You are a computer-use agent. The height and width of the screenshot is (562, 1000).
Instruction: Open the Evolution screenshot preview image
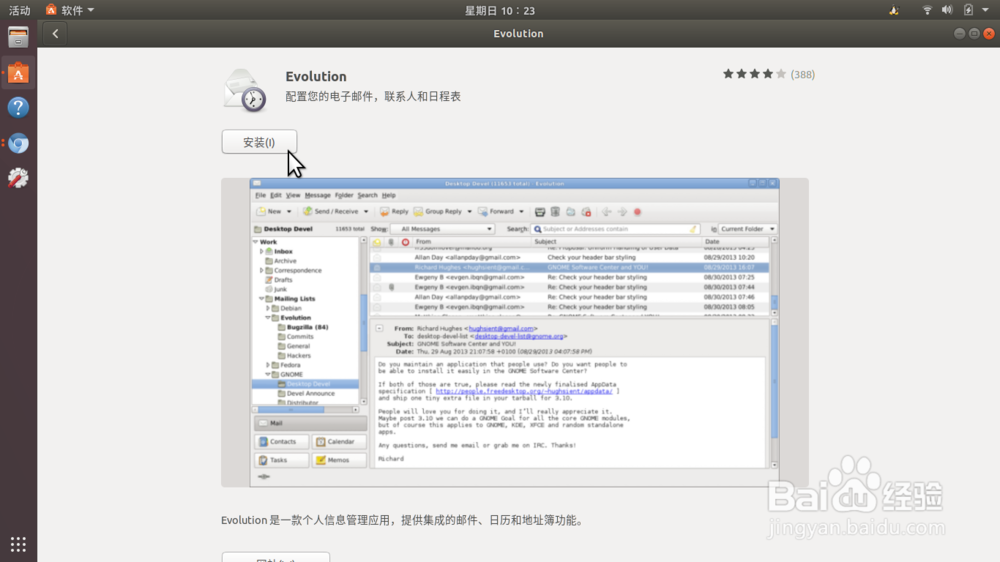tap(515, 332)
